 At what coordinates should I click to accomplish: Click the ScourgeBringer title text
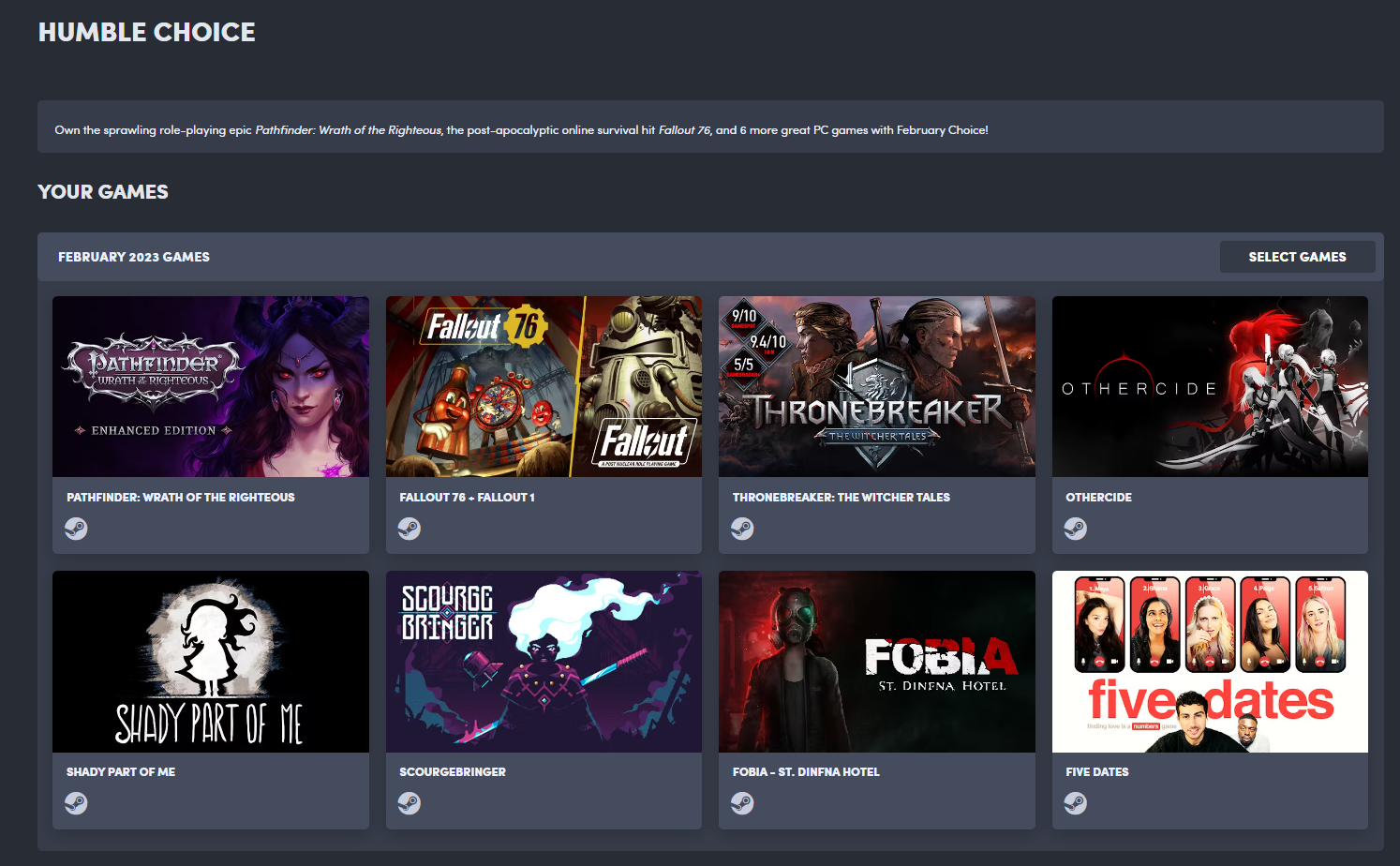(x=453, y=772)
